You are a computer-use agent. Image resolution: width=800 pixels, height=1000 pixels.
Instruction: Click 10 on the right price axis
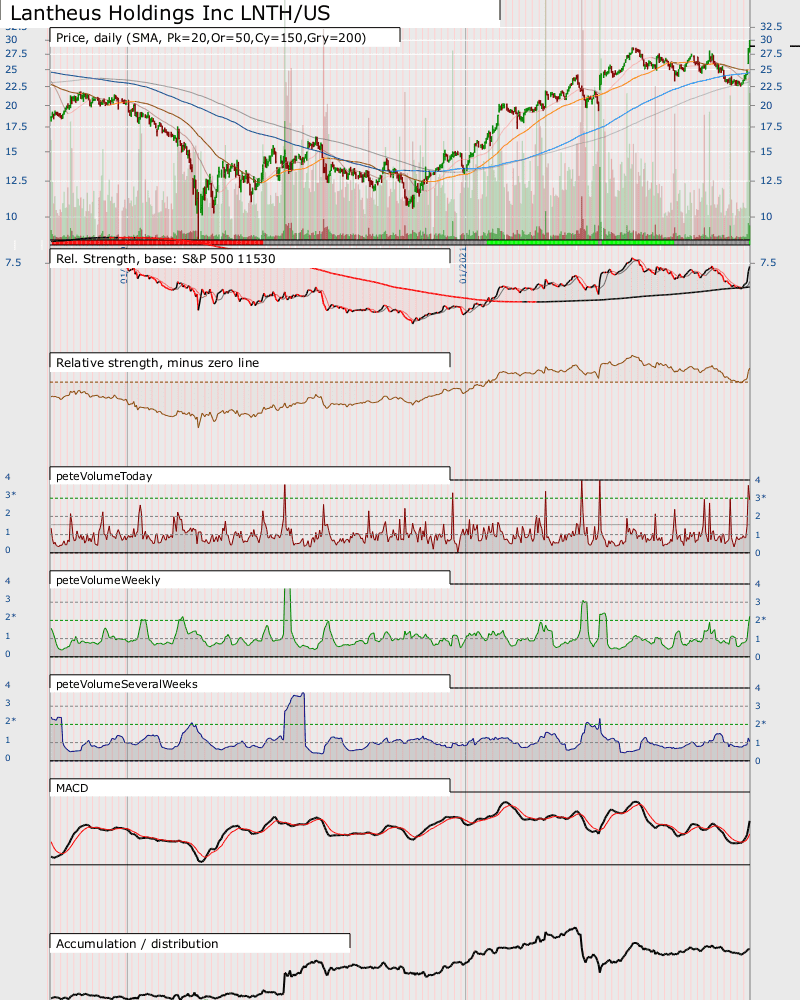(x=766, y=217)
